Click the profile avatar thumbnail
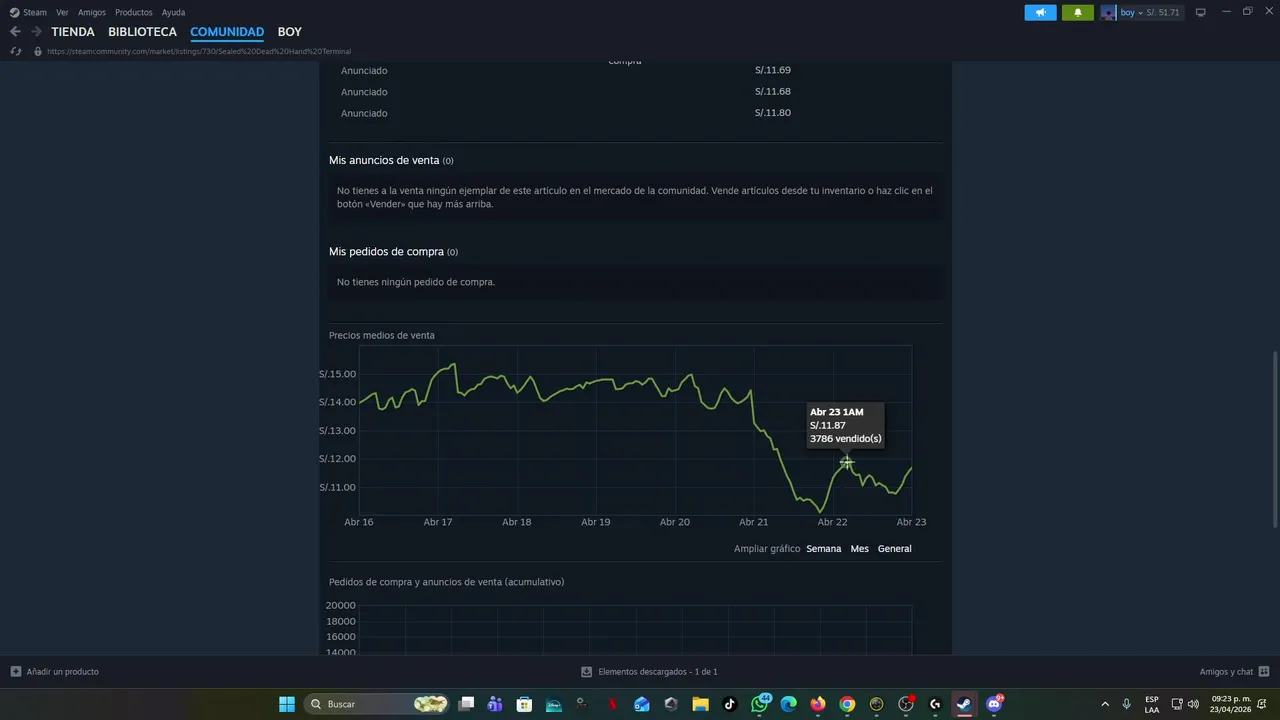This screenshot has height=720, width=1280. [x=1109, y=12]
